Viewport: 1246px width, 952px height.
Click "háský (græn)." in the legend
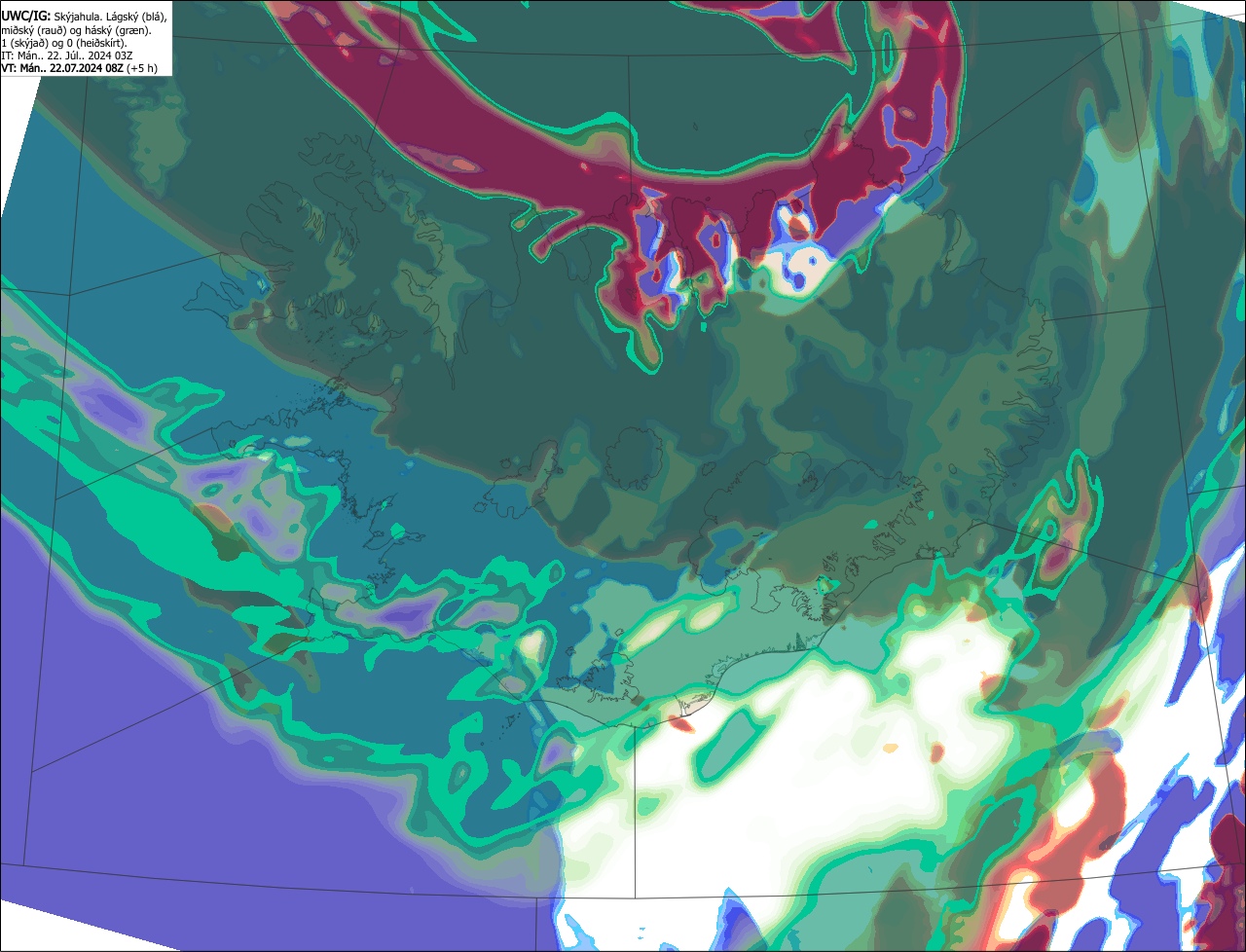118,31
